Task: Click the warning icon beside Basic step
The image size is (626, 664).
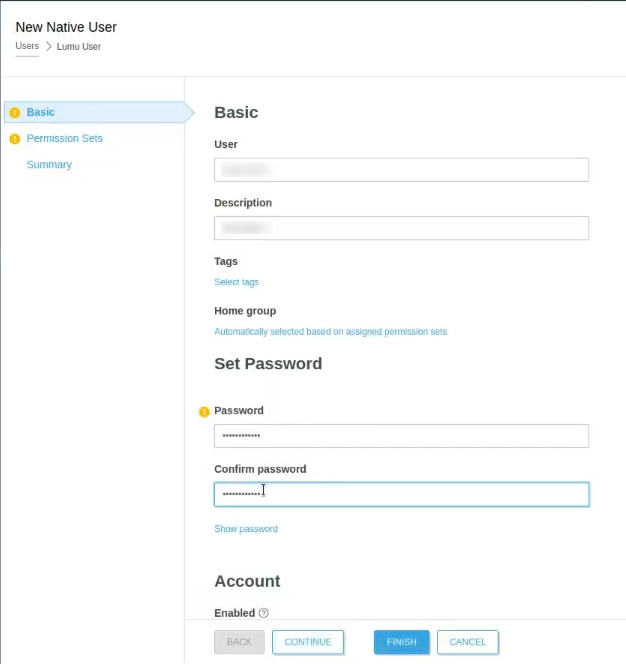Action: (14, 113)
